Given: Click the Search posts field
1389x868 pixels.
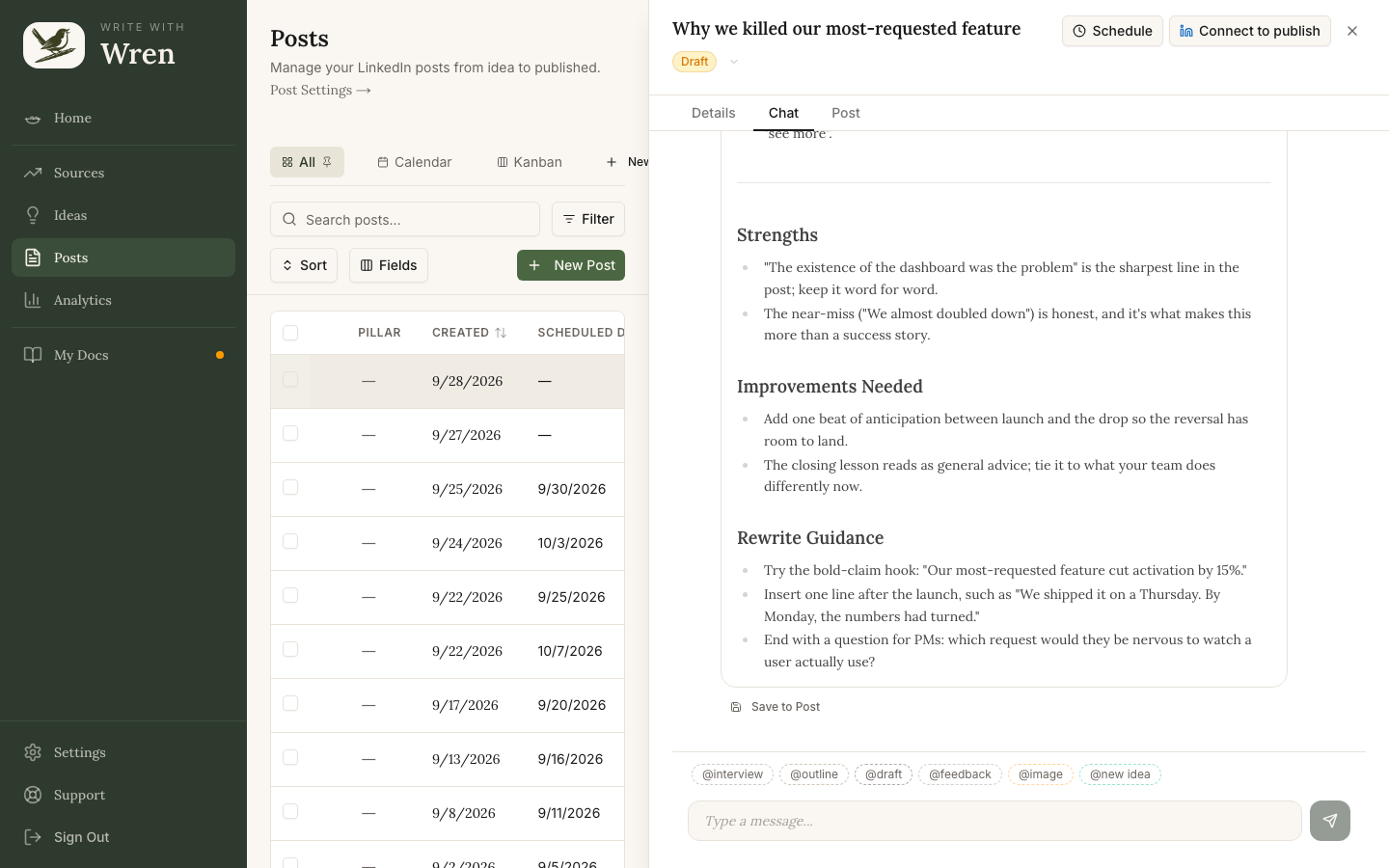Looking at the screenshot, I should tap(405, 219).
